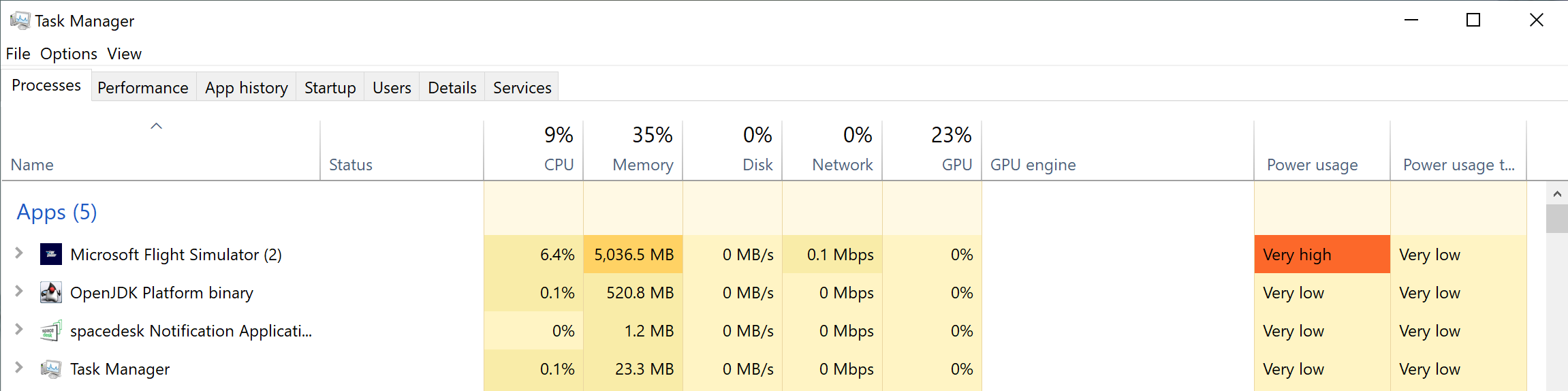
Task: Open the Details tab
Action: pyautogui.click(x=452, y=88)
